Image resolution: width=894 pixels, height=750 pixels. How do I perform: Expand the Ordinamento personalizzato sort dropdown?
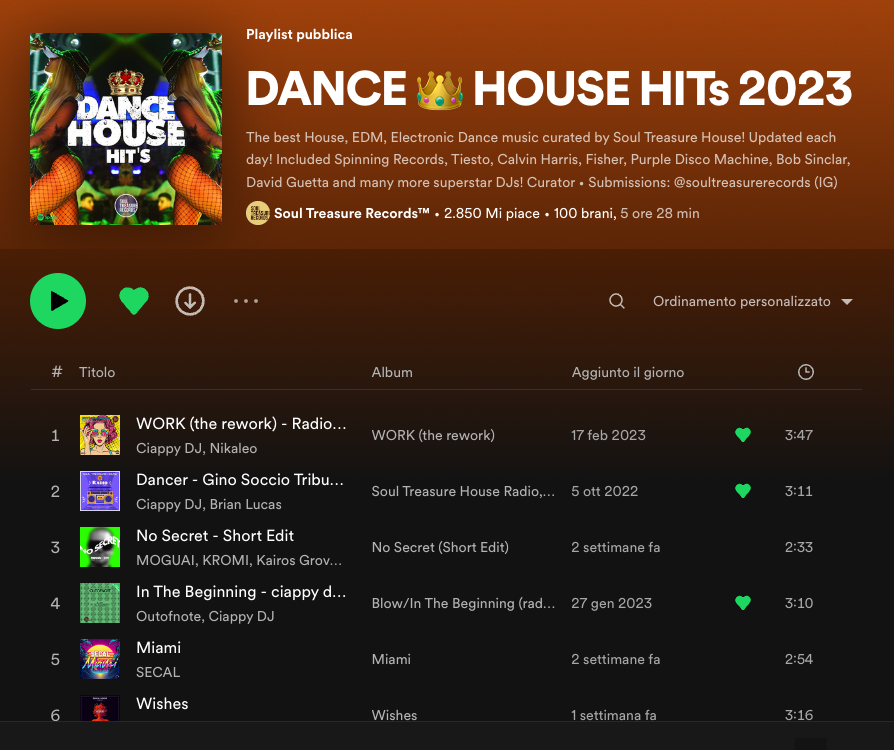click(x=752, y=302)
